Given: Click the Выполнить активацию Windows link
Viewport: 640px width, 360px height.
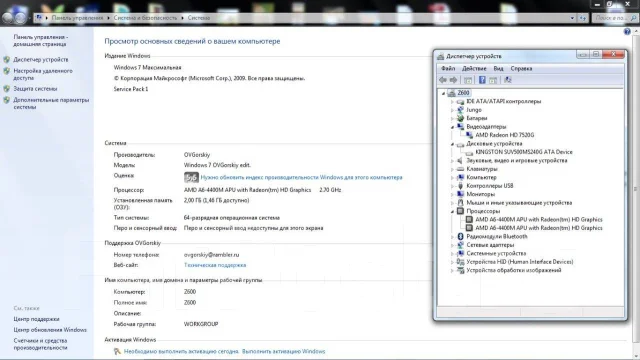Looking at the screenshot, I should 284,351.
